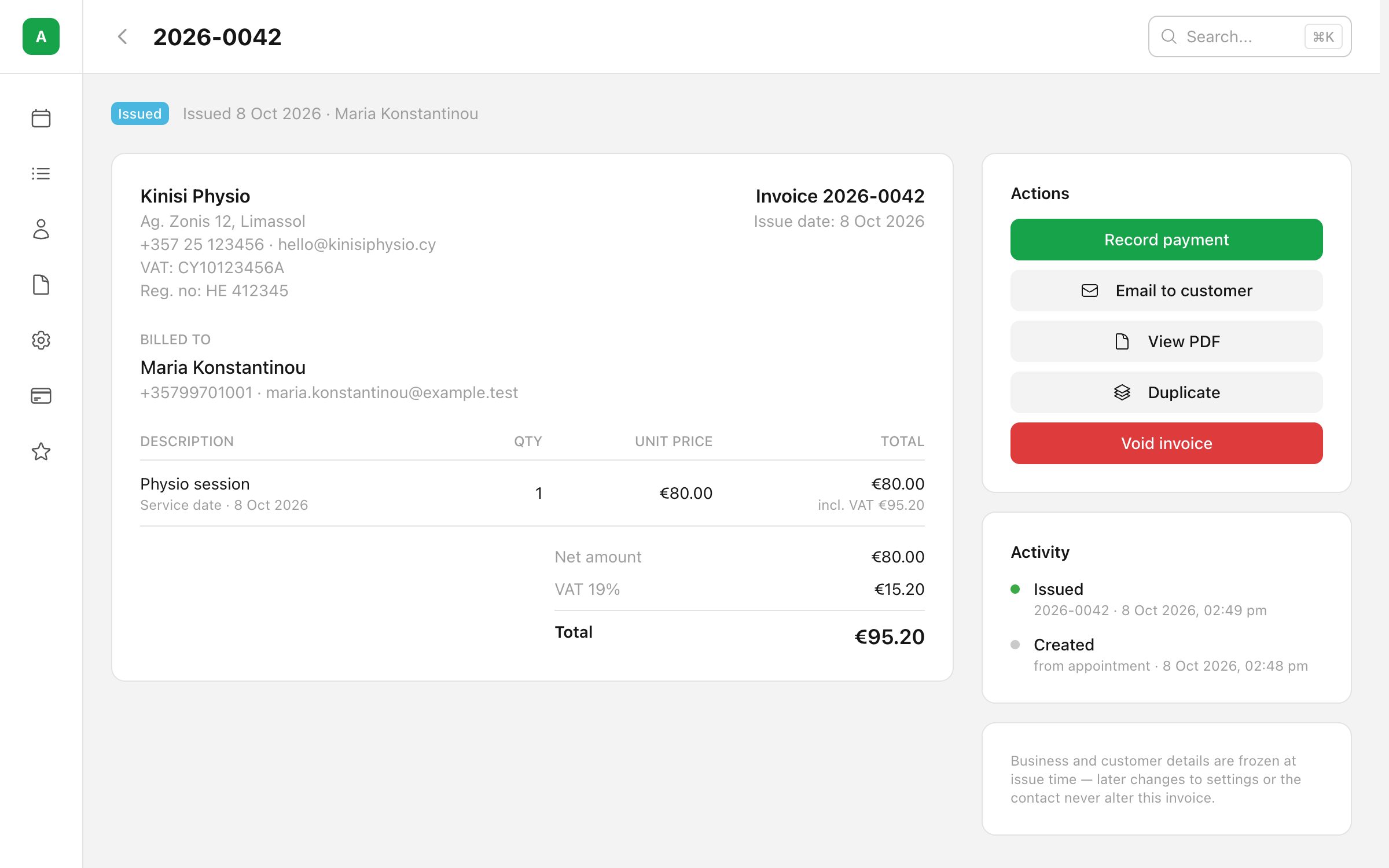Click the layers icon on Duplicate
The height and width of the screenshot is (868, 1389).
[1122, 392]
